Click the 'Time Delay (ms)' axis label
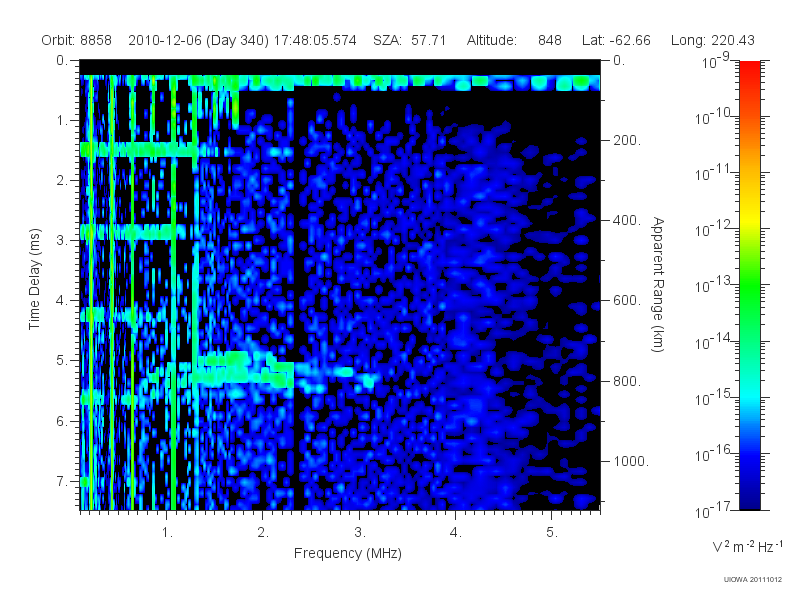Image resolution: width=800 pixels, height=600 pixels. (x=34, y=279)
